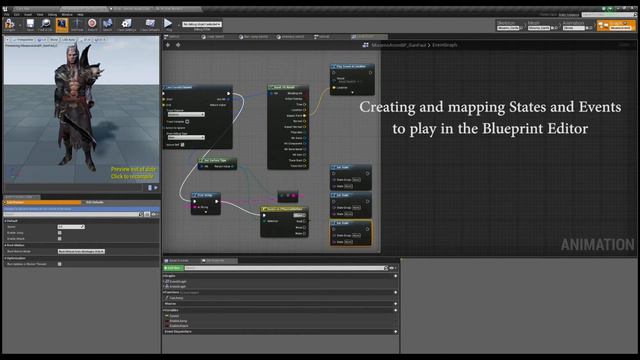640x360 pixels.
Task: Click the play arrow at viewport bottom right
Action: (x=156, y=188)
